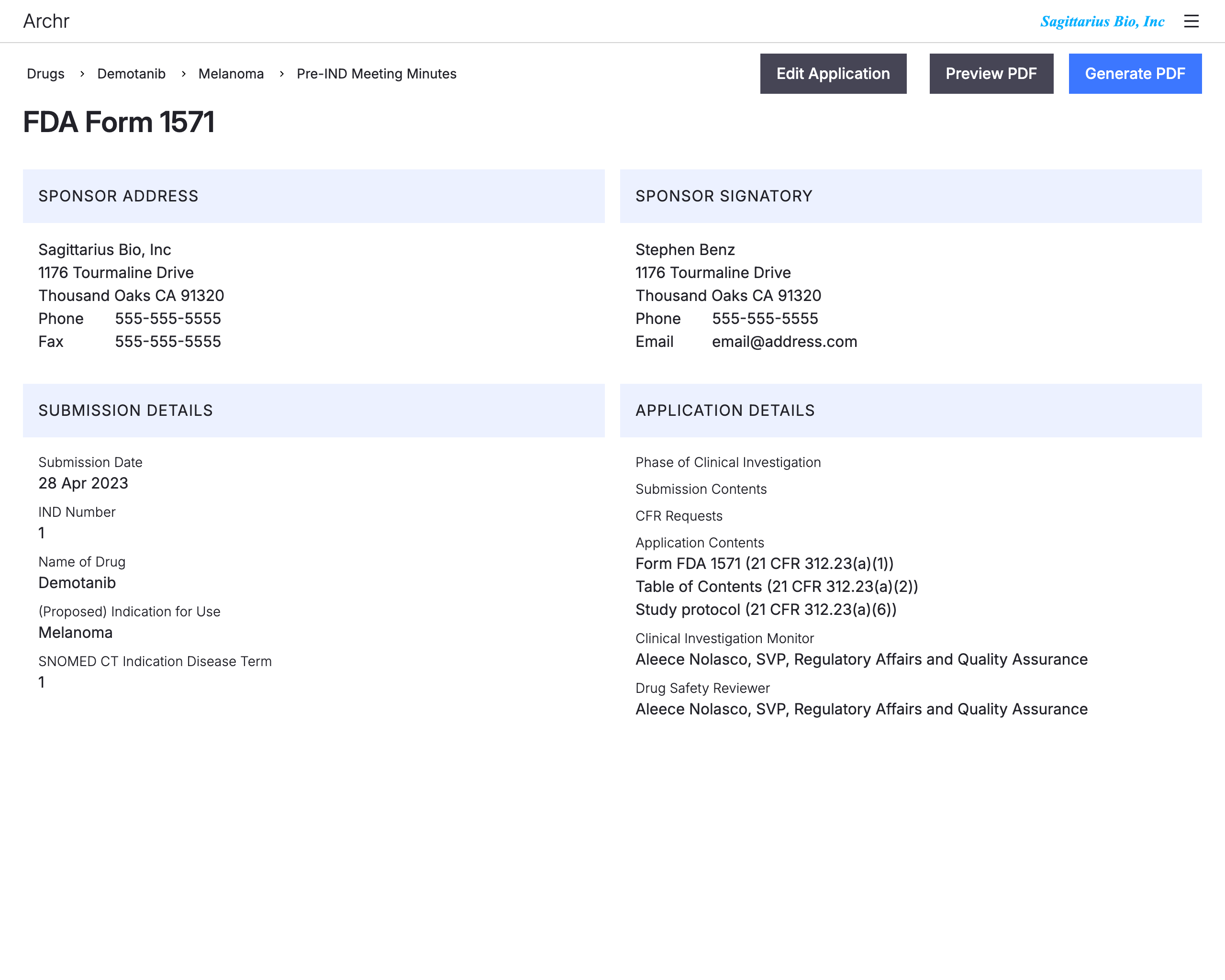Open the hamburger menu icon
Image resolution: width=1225 pixels, height=980 pixels.
tap(1191, 21)
